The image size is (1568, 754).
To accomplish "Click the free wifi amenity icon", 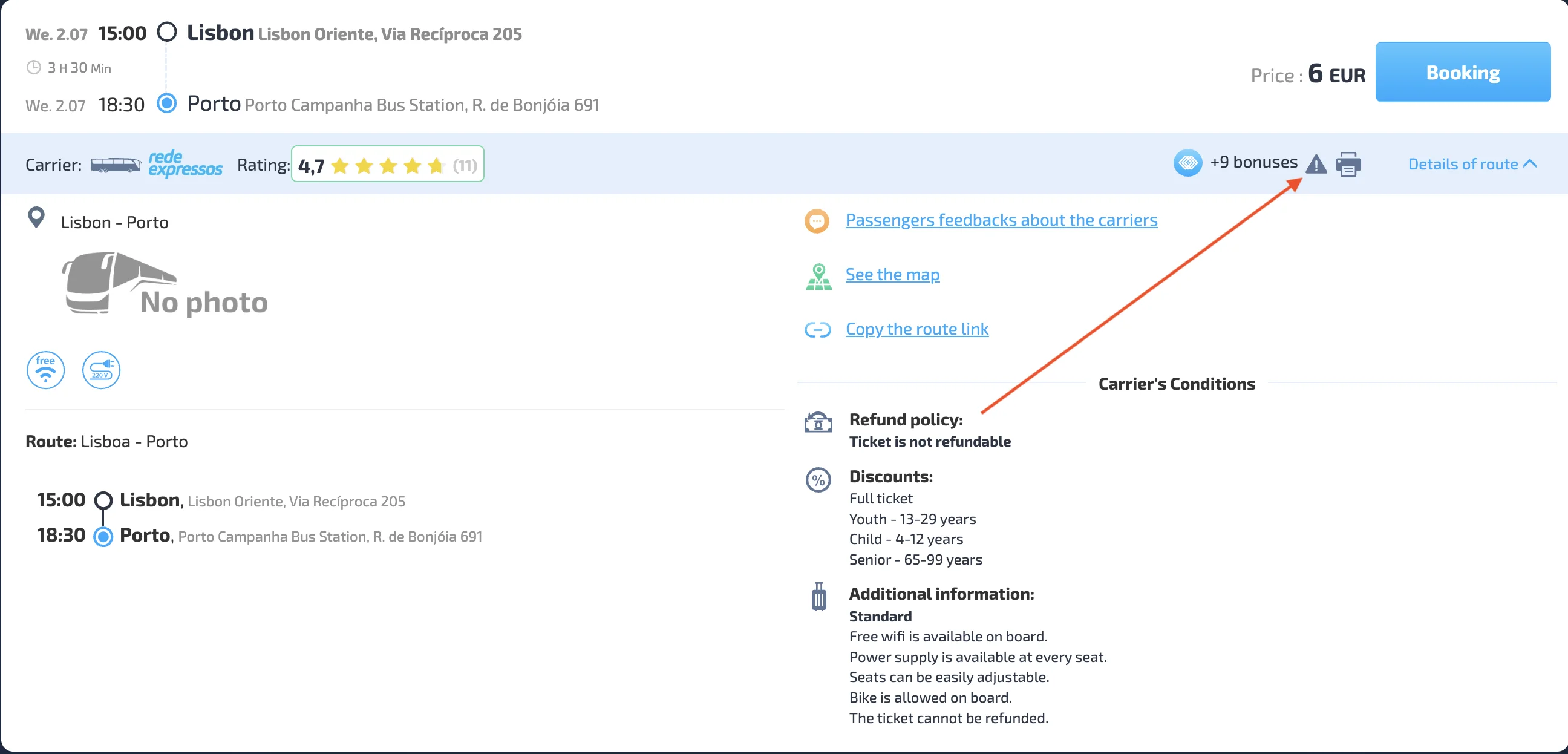I will coord(45,370).
